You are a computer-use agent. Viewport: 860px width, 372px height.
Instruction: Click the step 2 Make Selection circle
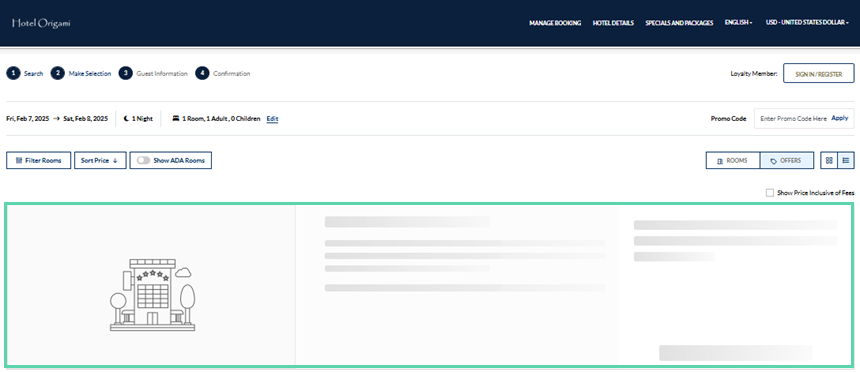click(x=58, y=74)
